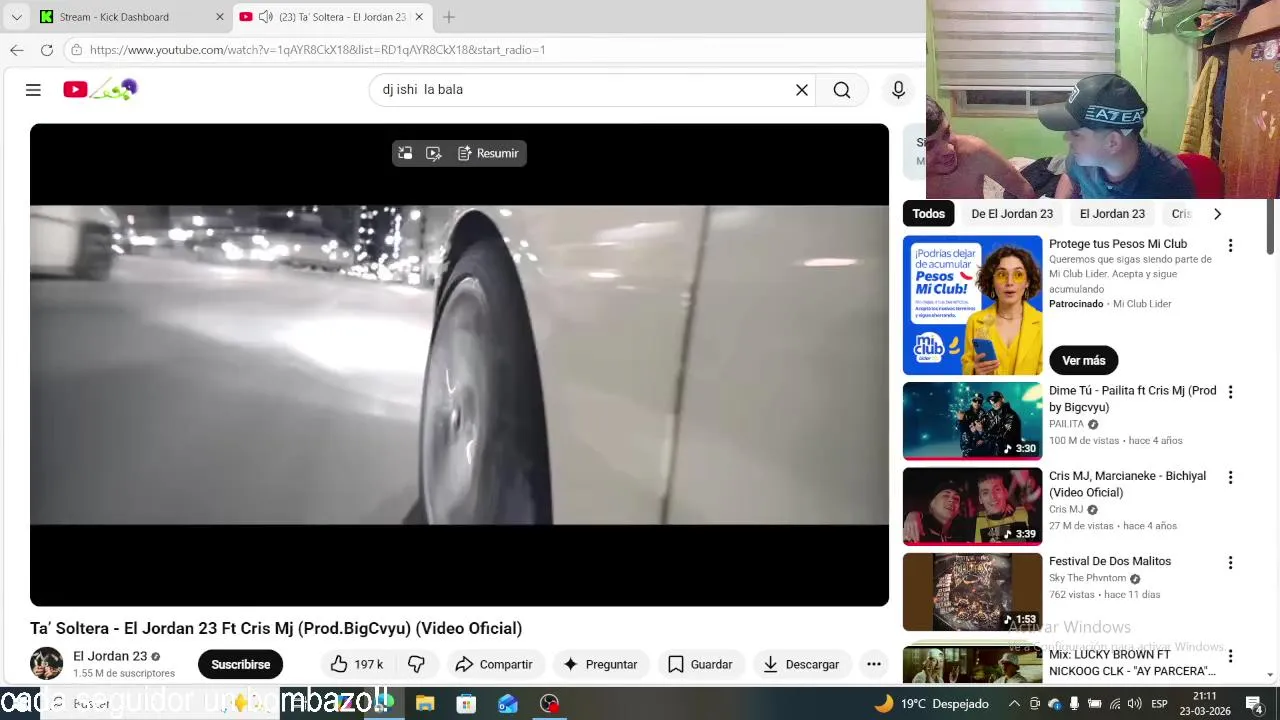The height and width of the screenshot is (720, 1280).
Task: Open the YouTube hamburger guide menu
Action: [33, 90]
